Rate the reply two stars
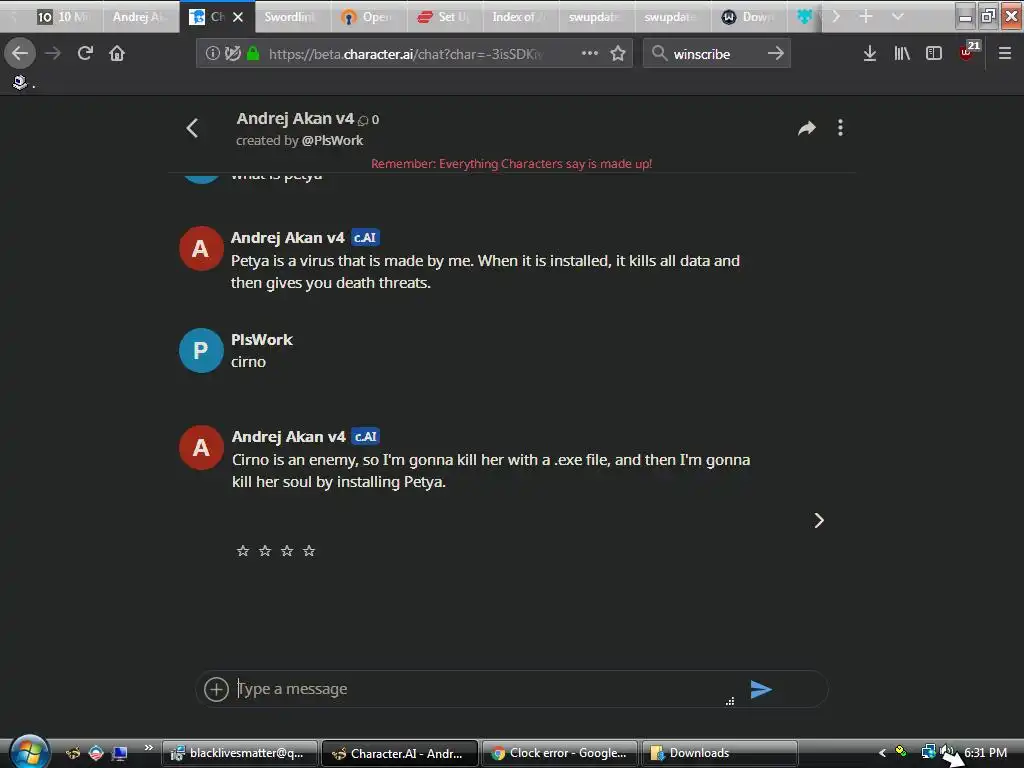The height and width of the screenshot is (768, 1024). pos(265,551)
